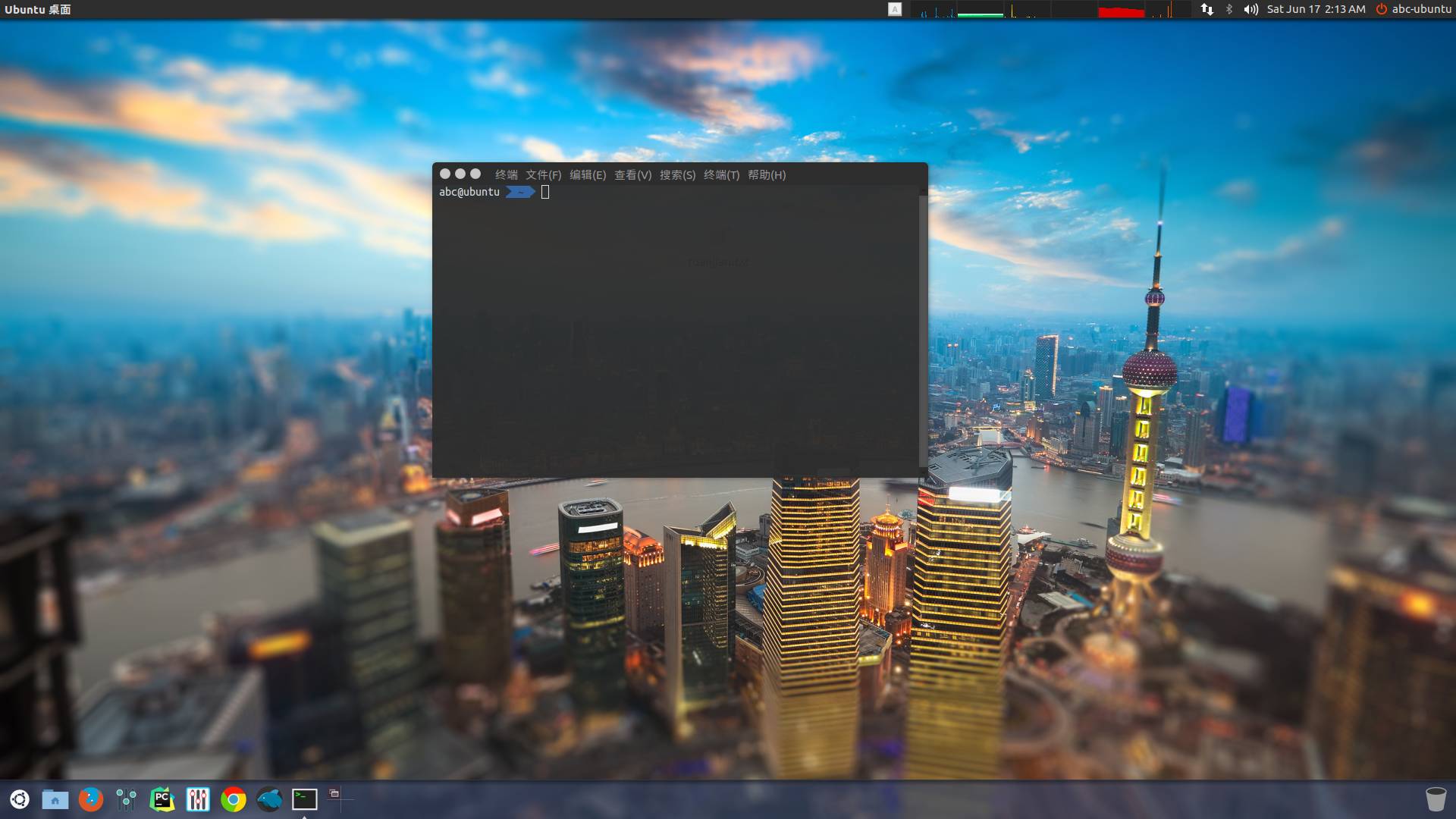Open the abc-ubuntu user session menu
The height and width of the screenshot is (819, 1456).
[x=1421, y=9]
